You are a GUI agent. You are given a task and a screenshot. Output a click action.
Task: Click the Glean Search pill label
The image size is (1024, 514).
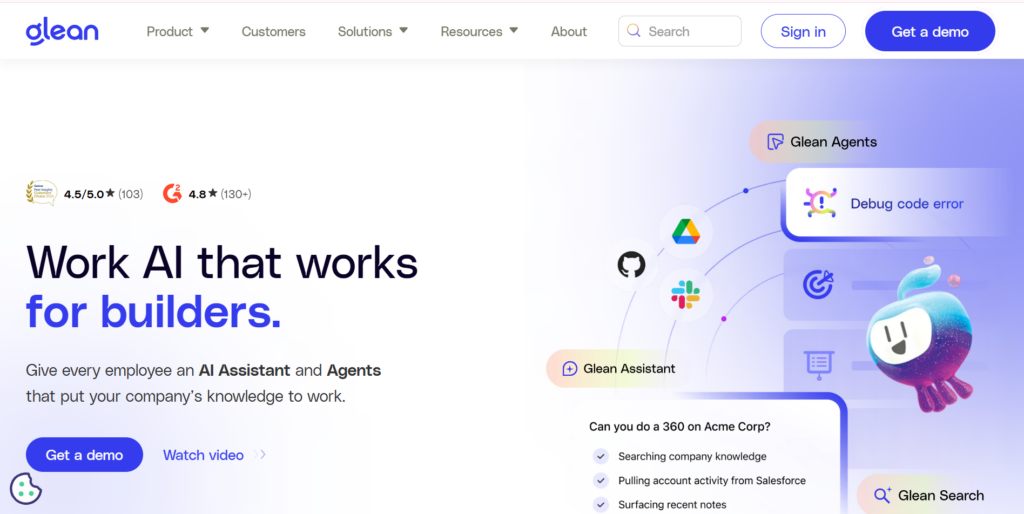pyautogui.click(x=941, y=496)
